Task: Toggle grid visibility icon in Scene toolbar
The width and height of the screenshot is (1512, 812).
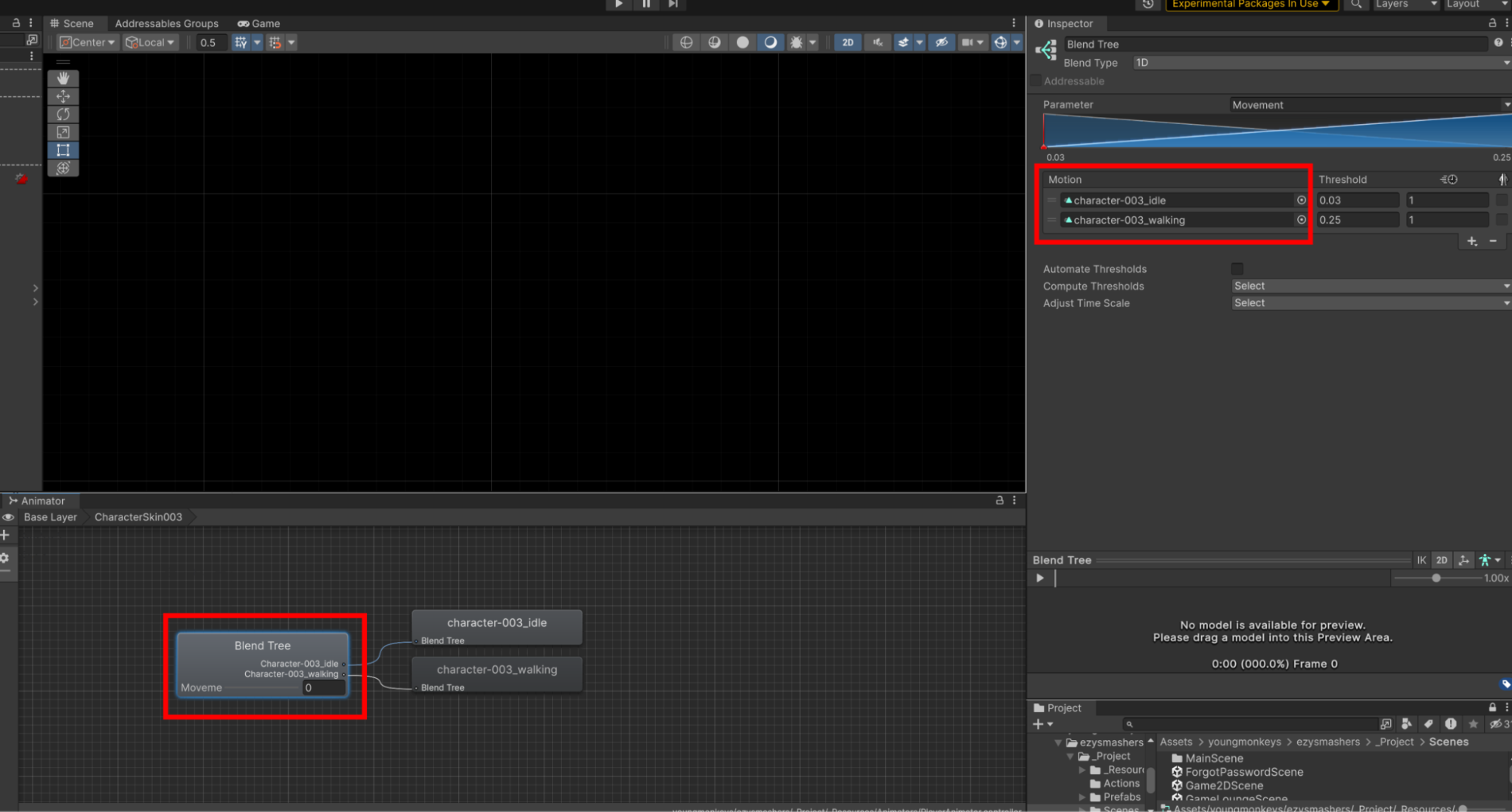Action: tap(241, 42)
